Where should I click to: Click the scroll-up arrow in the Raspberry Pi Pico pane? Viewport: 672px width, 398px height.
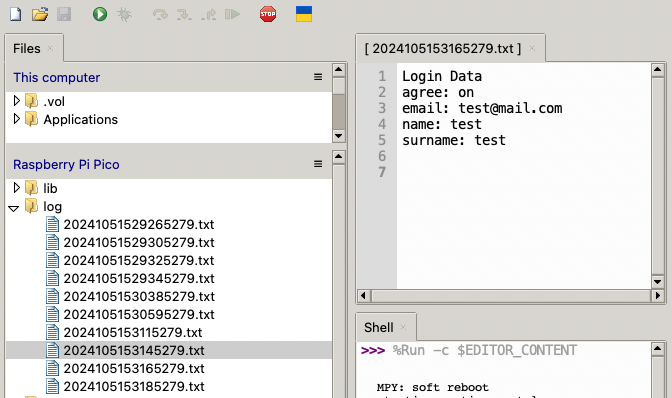pos(339,157)
